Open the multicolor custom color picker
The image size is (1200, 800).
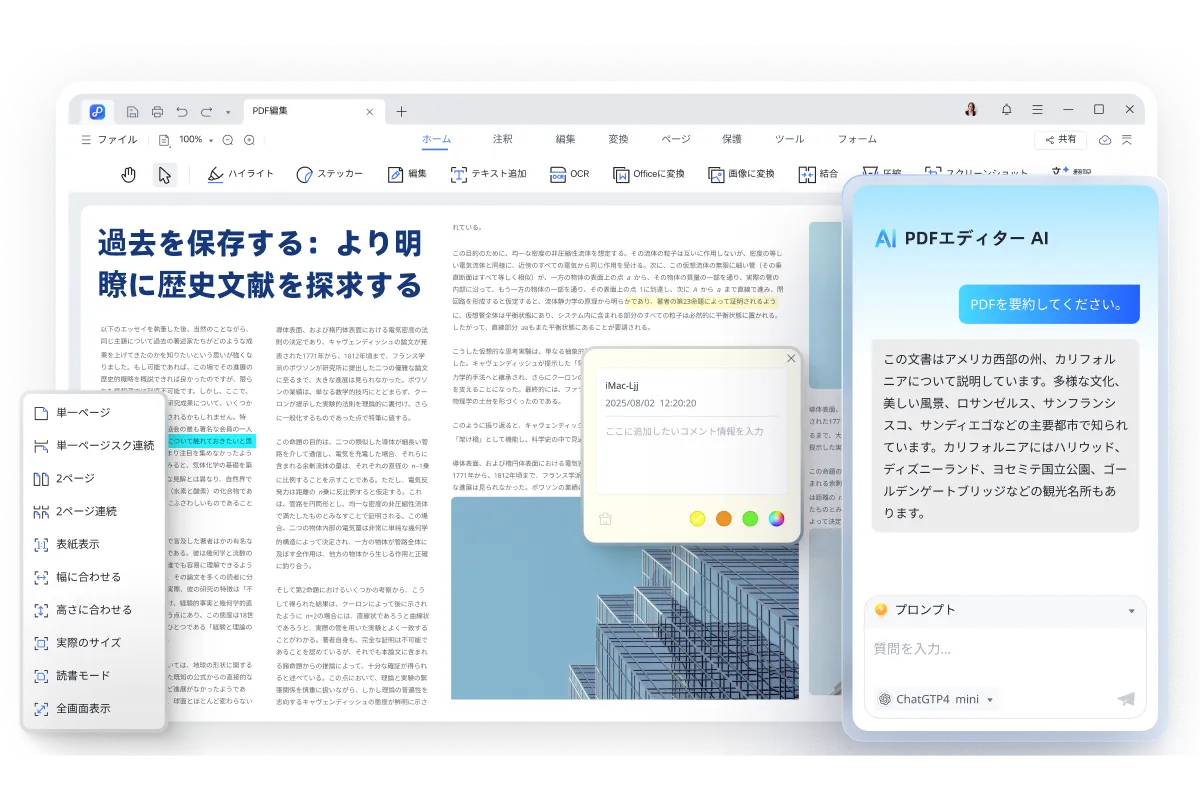point(776,518)
